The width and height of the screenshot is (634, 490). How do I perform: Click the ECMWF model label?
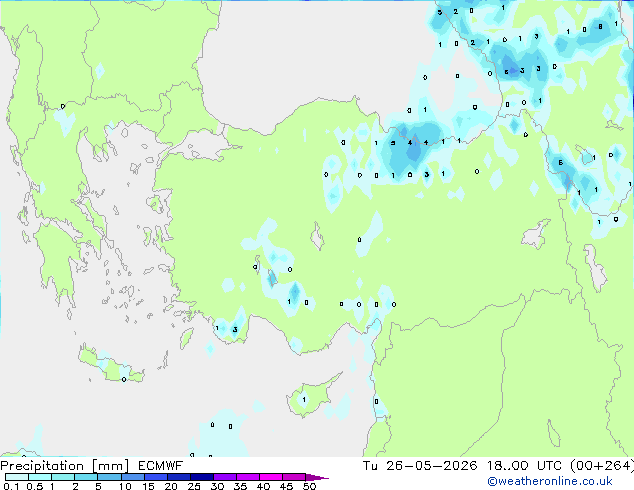coord(161,466)
